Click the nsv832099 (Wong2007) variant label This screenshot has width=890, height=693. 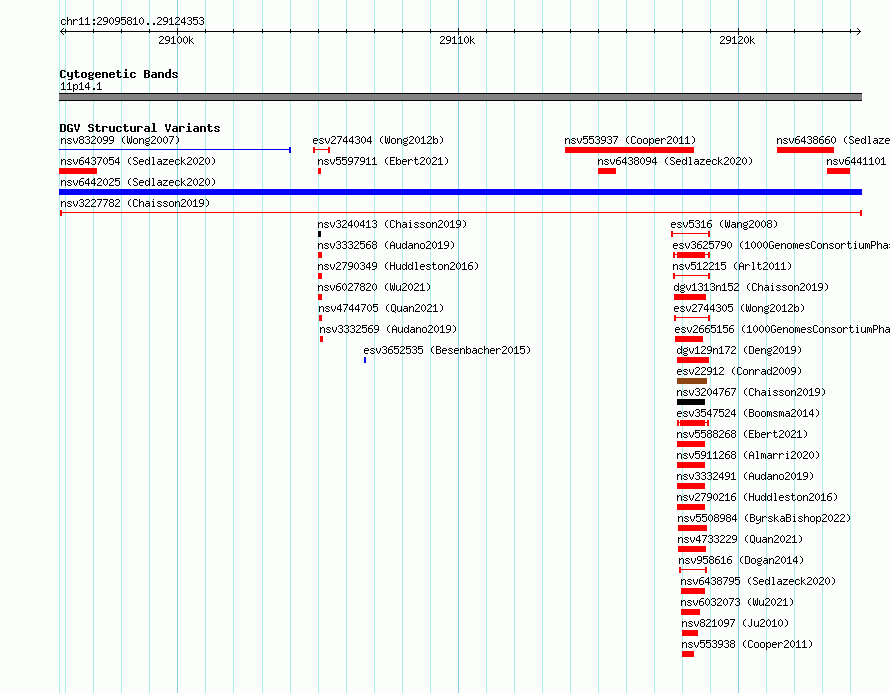pyautogui.click(x=120, y=140)
